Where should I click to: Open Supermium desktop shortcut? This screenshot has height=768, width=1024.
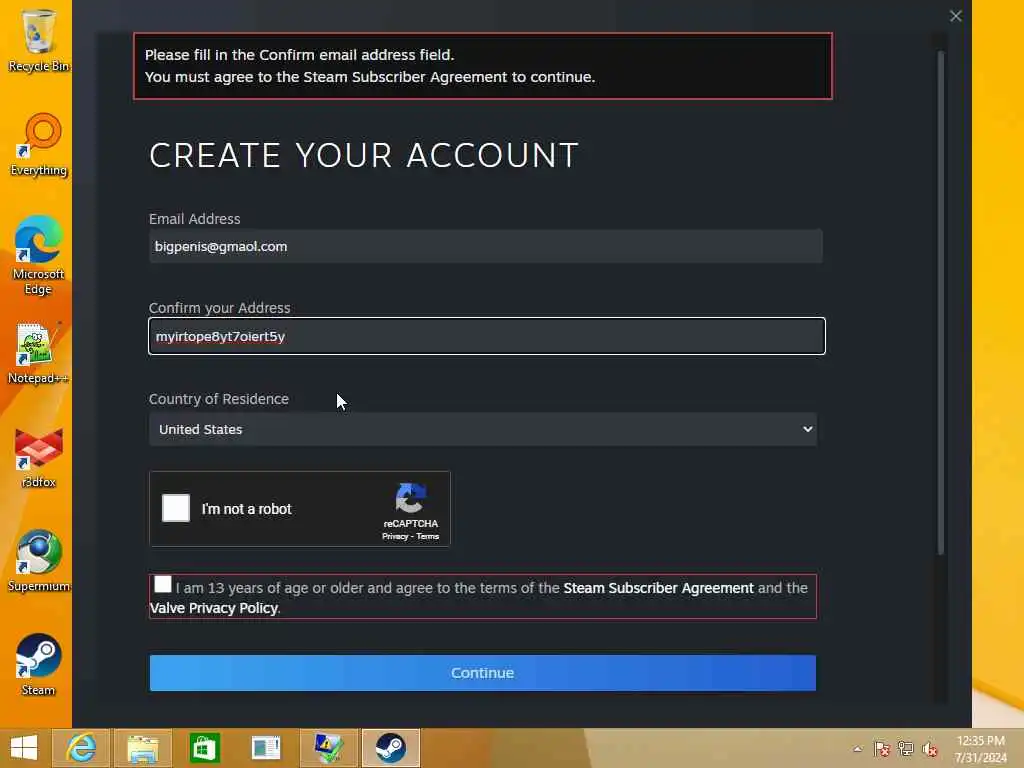click(38, 560)
